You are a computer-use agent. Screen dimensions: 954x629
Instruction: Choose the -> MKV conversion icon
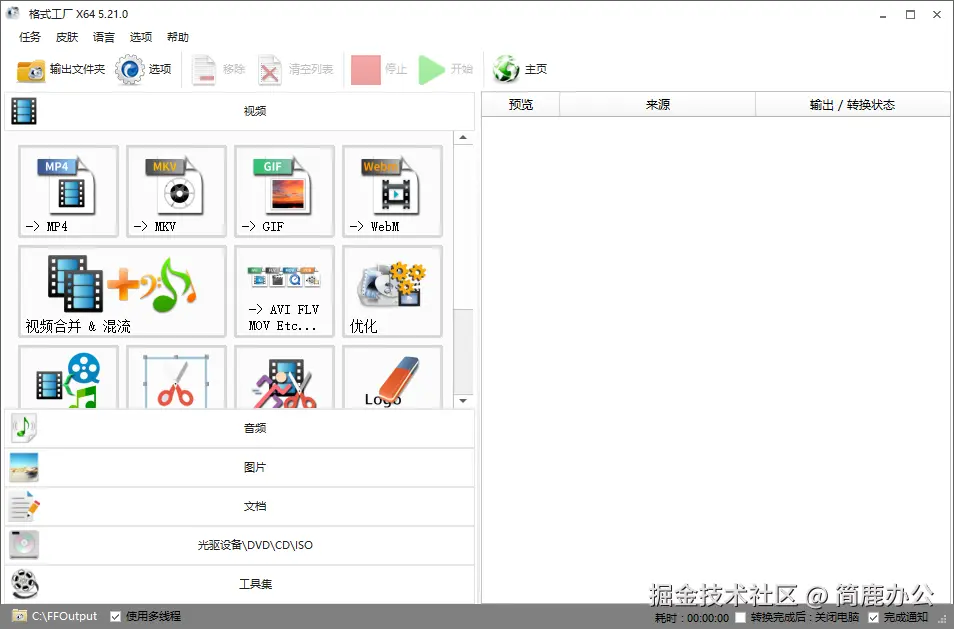click(x=176, y=192)
